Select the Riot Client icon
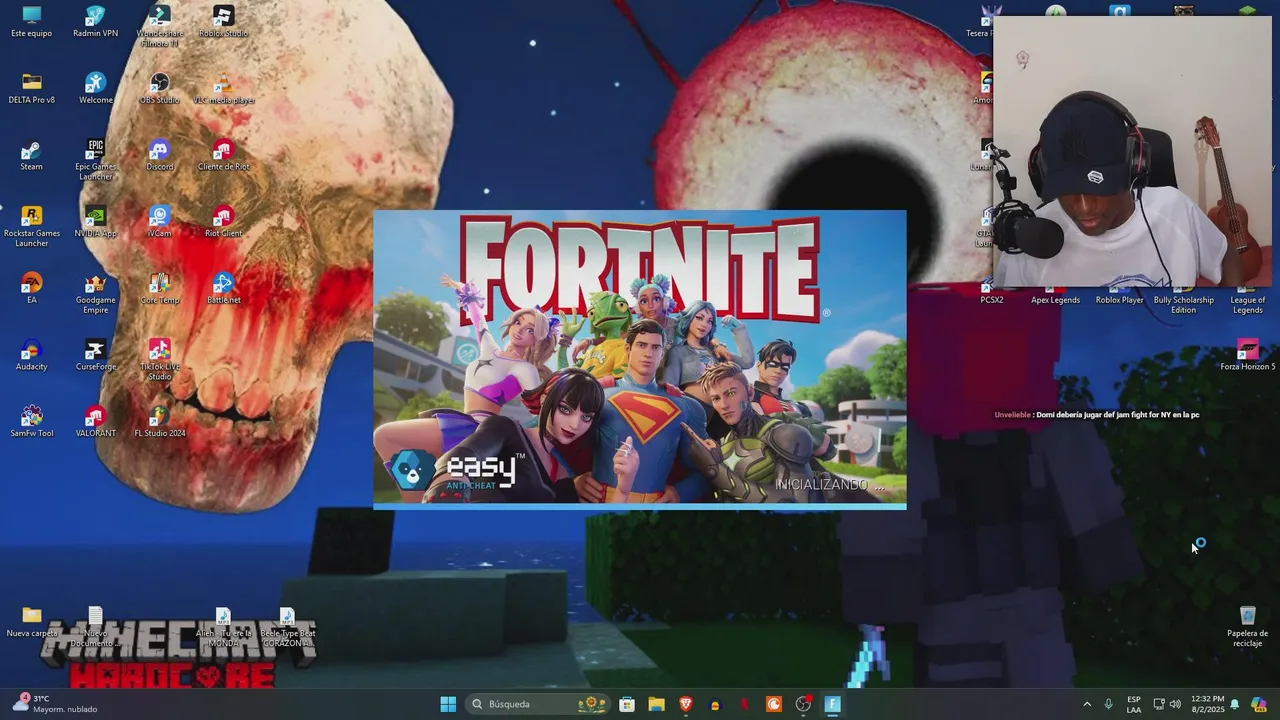This screenshot has width=1280, height=720. 223,222
